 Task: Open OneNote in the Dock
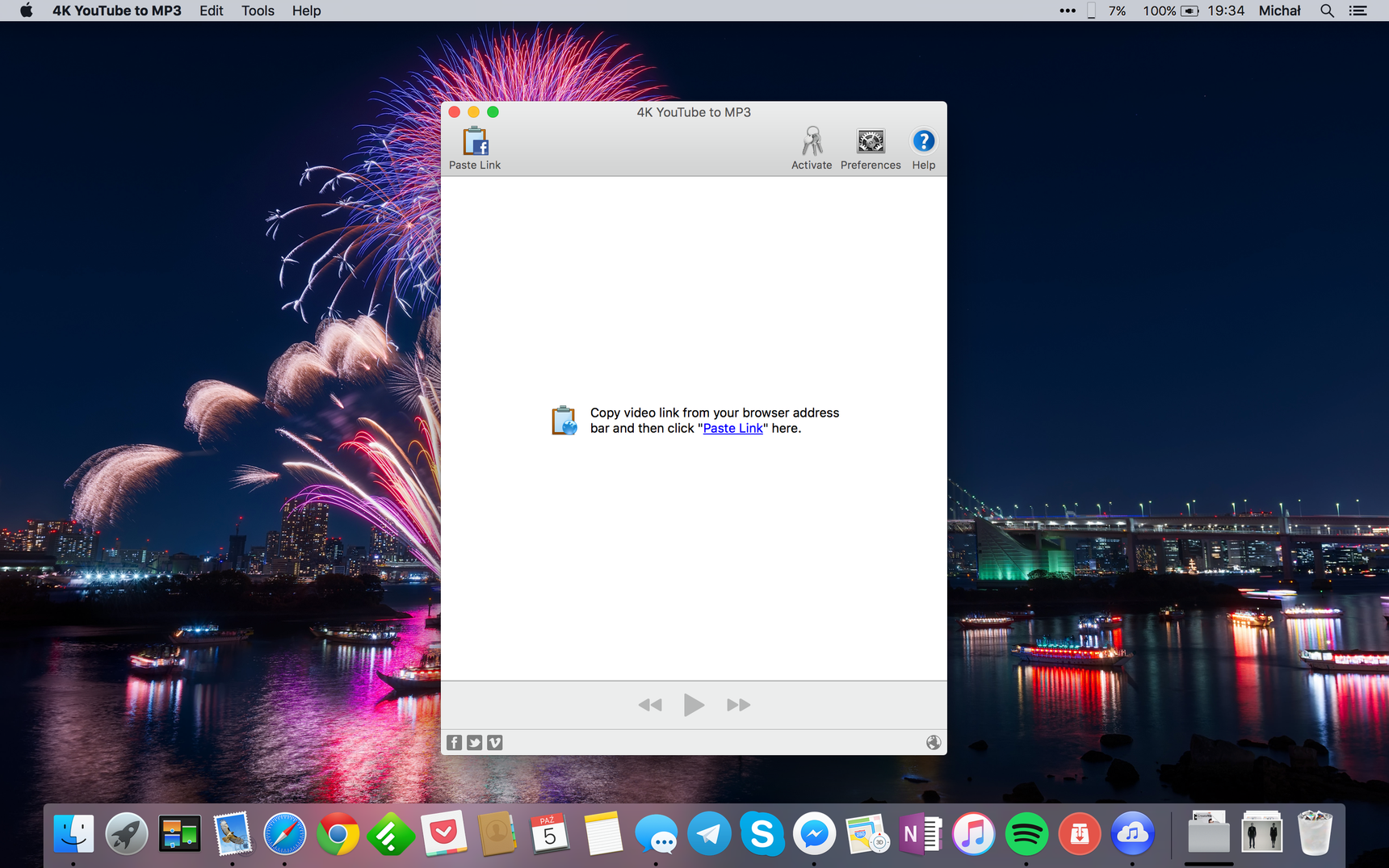pos(921,834)
